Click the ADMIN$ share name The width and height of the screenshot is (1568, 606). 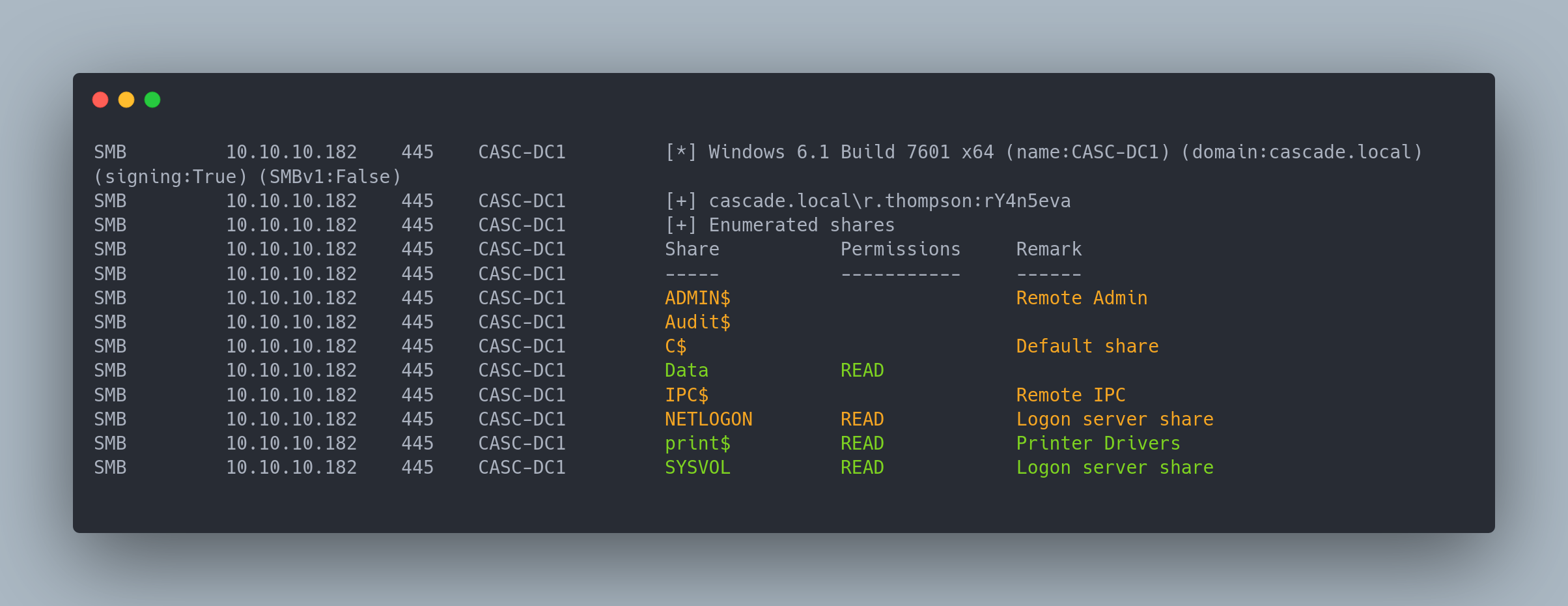click(697, 298)
